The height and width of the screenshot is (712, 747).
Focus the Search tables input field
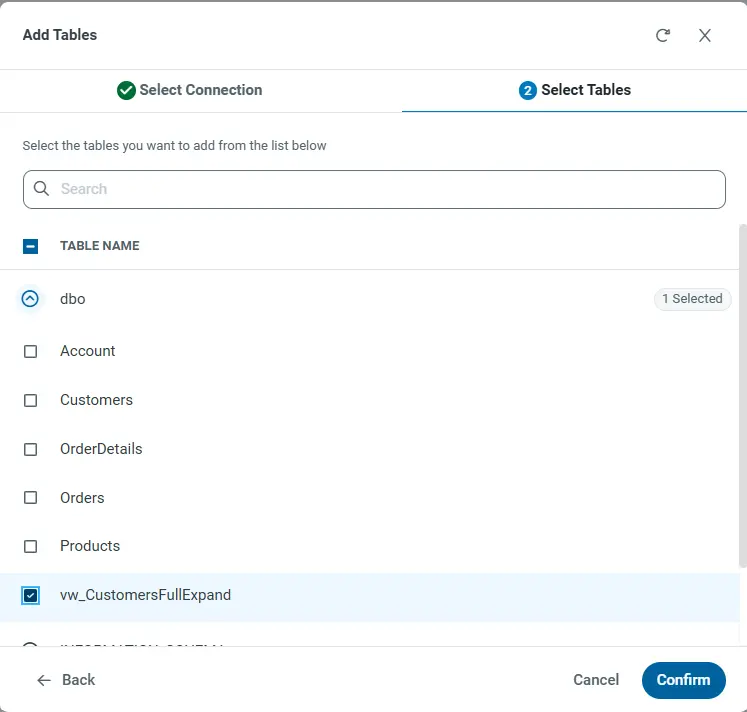coord(374,189)
